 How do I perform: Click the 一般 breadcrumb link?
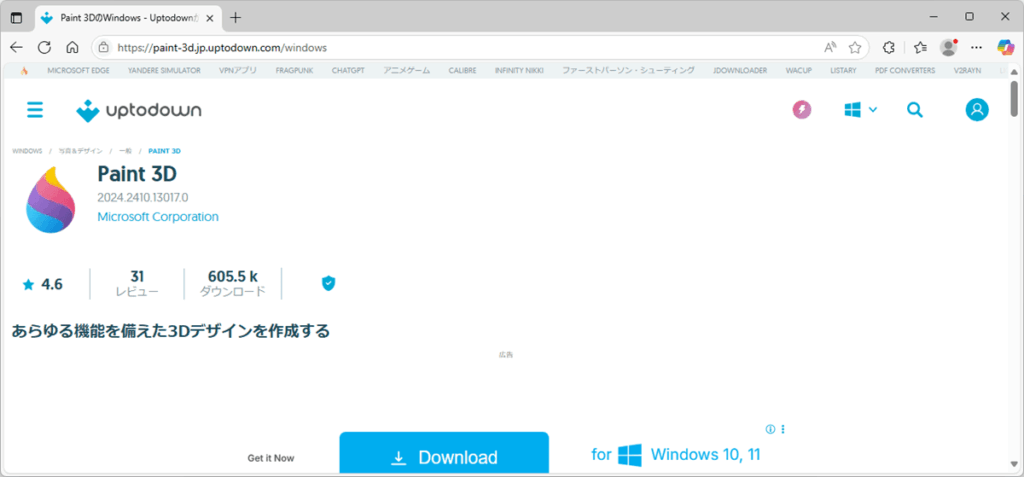point(125,151)
